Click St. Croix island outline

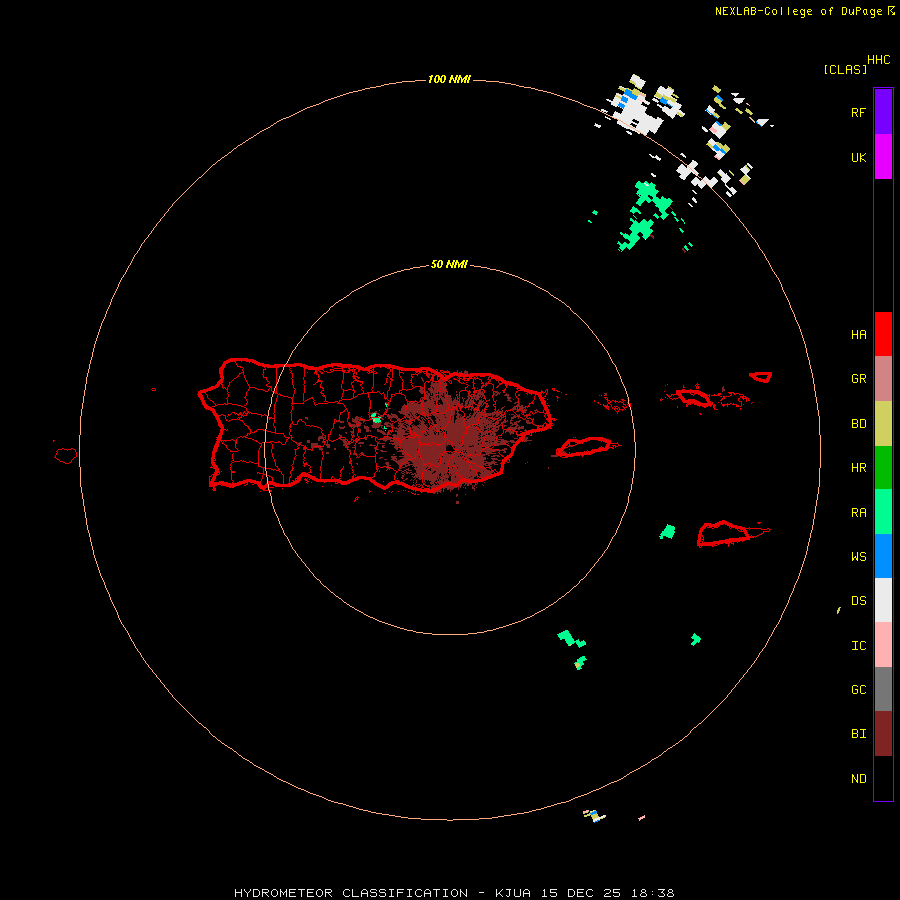coord(724,533)
